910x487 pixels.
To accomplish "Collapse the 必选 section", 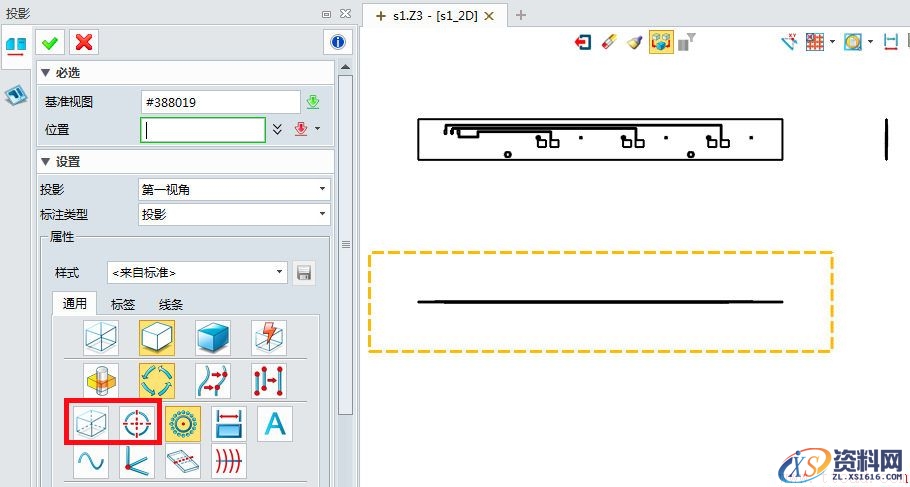I will click(x=45, y=73).
